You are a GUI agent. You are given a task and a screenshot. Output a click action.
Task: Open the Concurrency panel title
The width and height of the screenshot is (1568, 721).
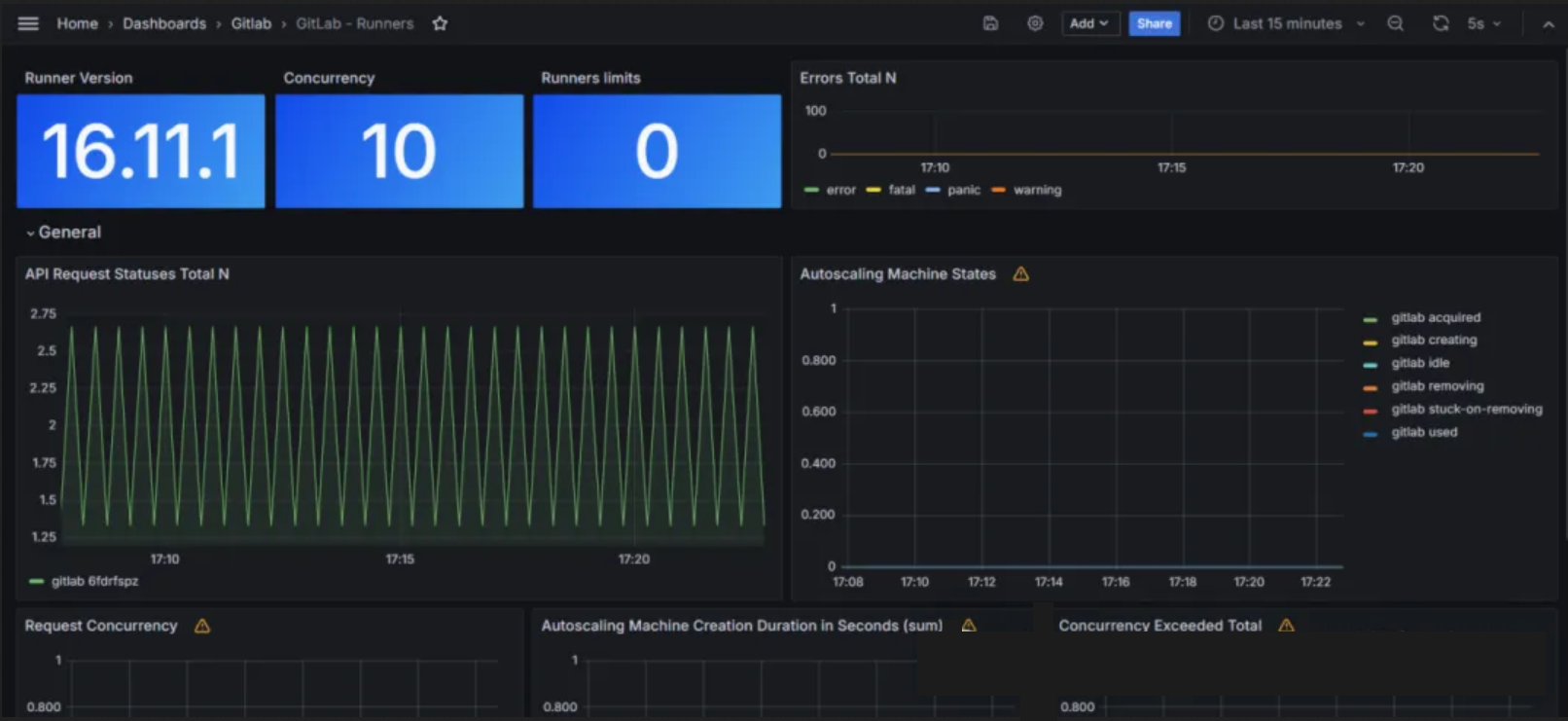click(x=329, y=78)
